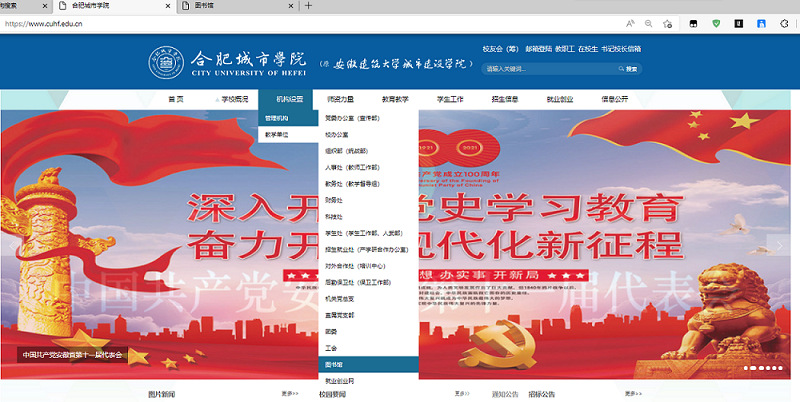
Task: Select 管理机构 submenu item
Action: coord(288,118)
